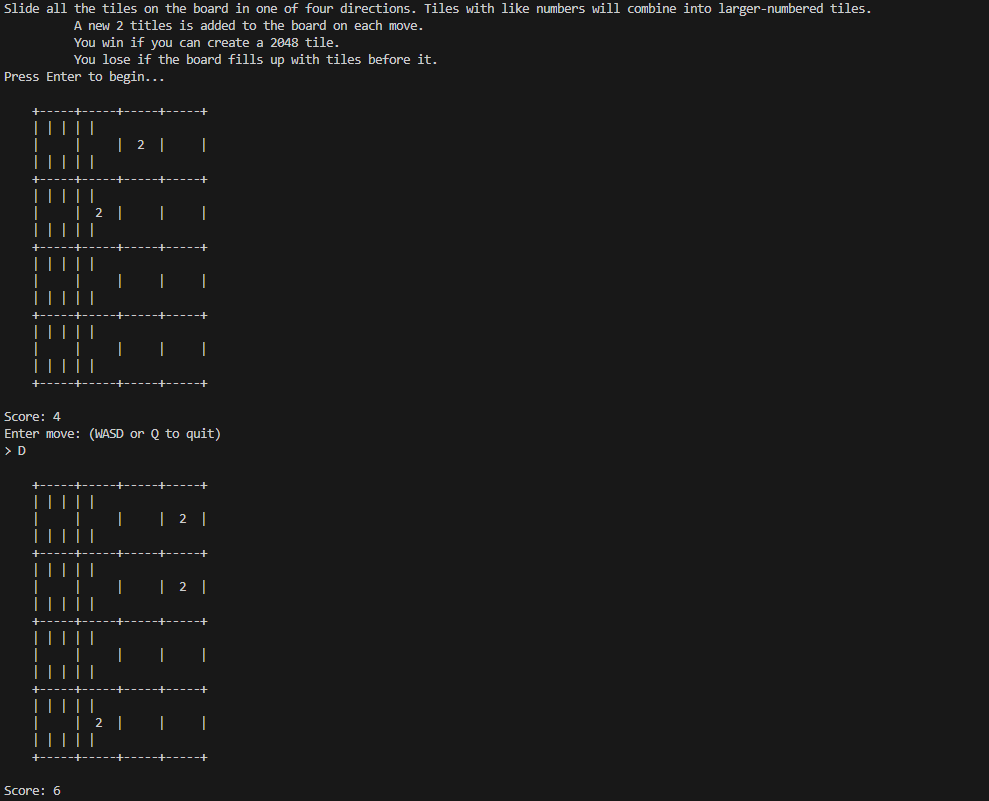The image size is (989, 801).
Task: Click the letter D after the prompt arrow
Action: click(21, 451)
